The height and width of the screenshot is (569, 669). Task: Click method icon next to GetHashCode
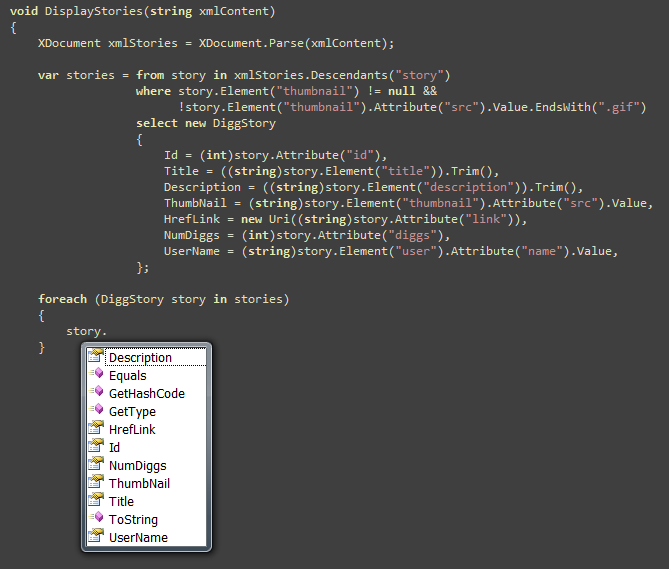click(96, 392)
